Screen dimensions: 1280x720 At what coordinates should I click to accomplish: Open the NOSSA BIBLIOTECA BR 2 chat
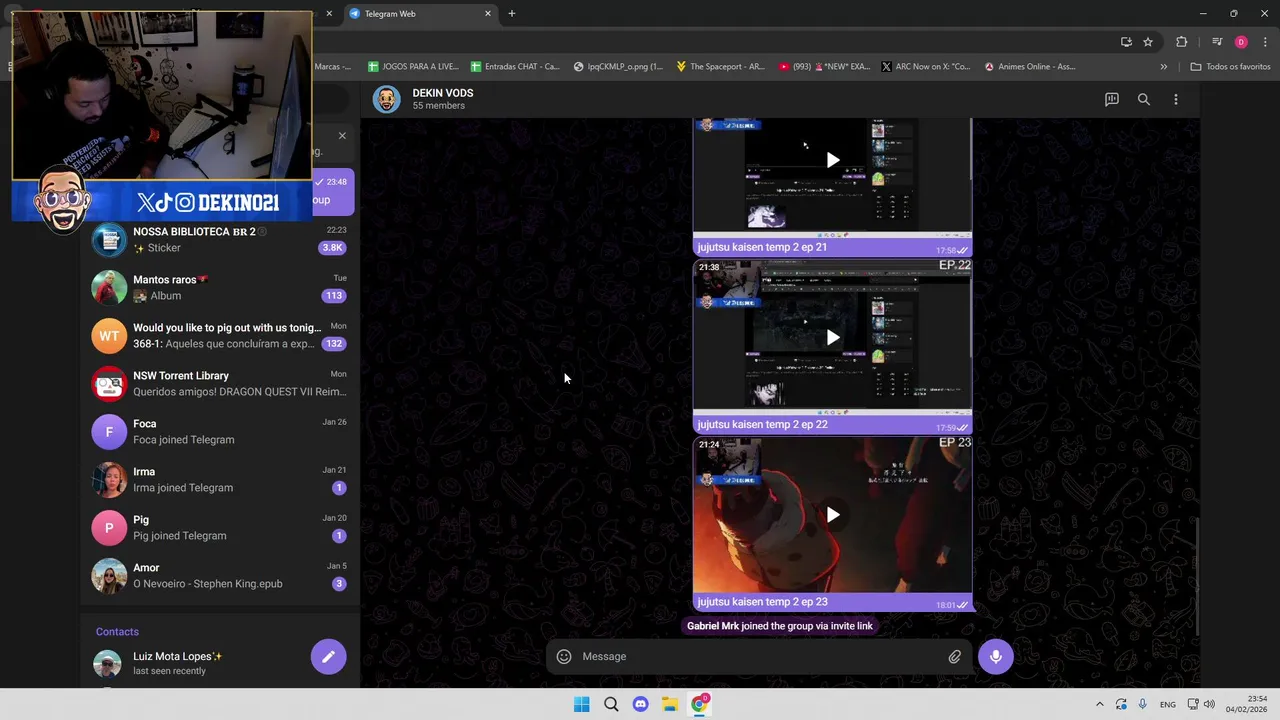220,239
